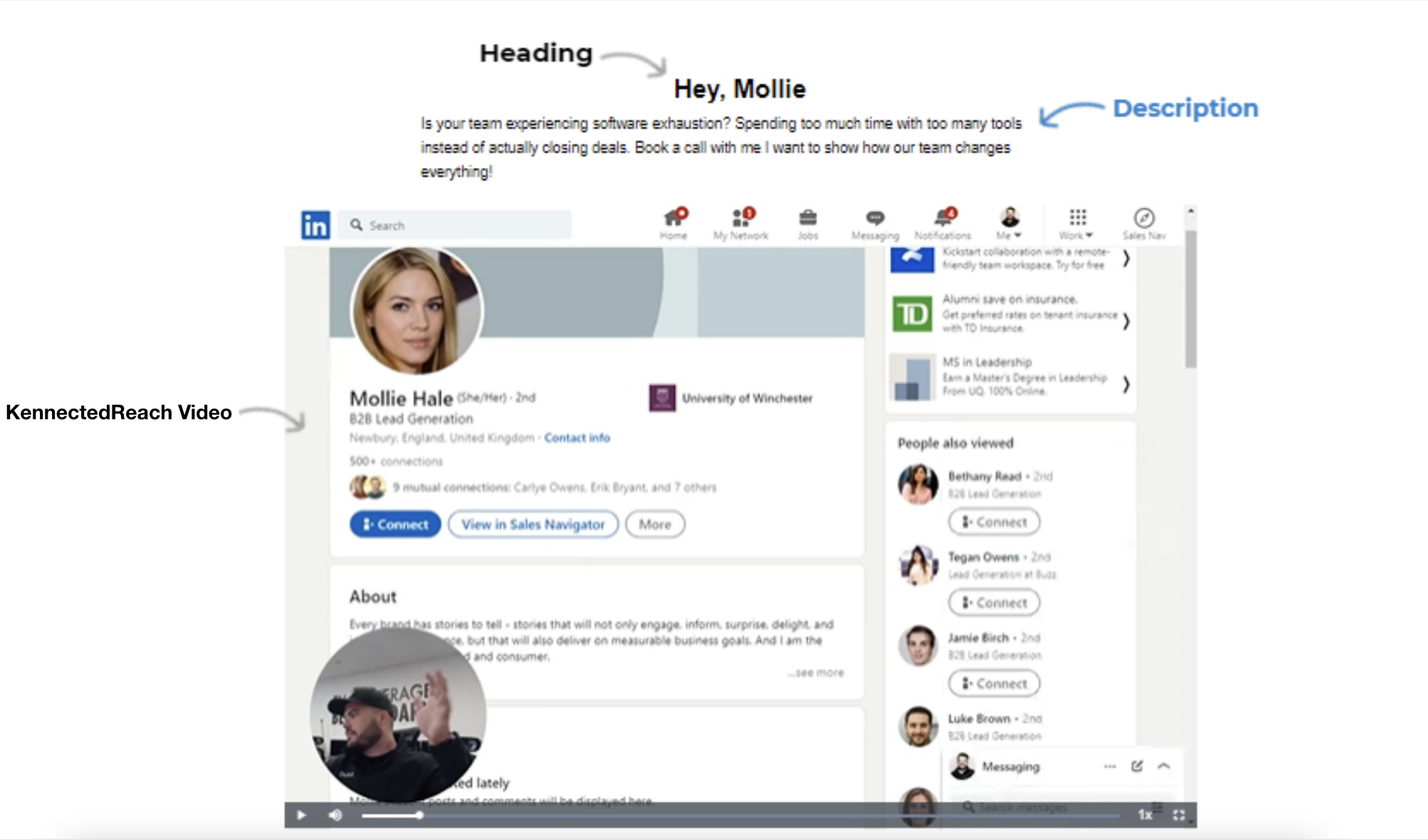Connect with Bethany Read
1428x840 pixels.
point(994,522)
